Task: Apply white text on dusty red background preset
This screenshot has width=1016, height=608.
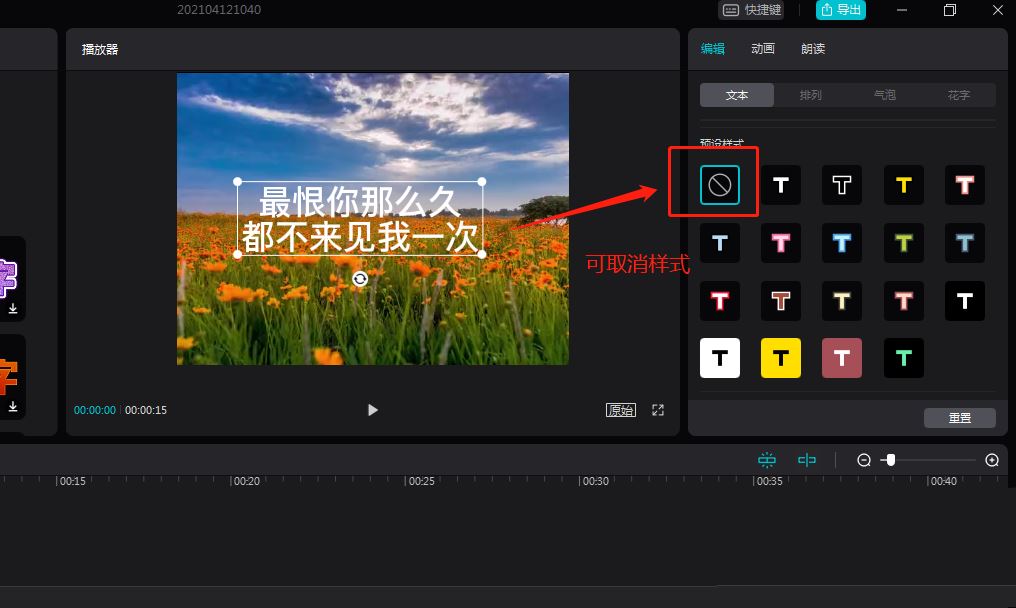Action: click(842, 358)
